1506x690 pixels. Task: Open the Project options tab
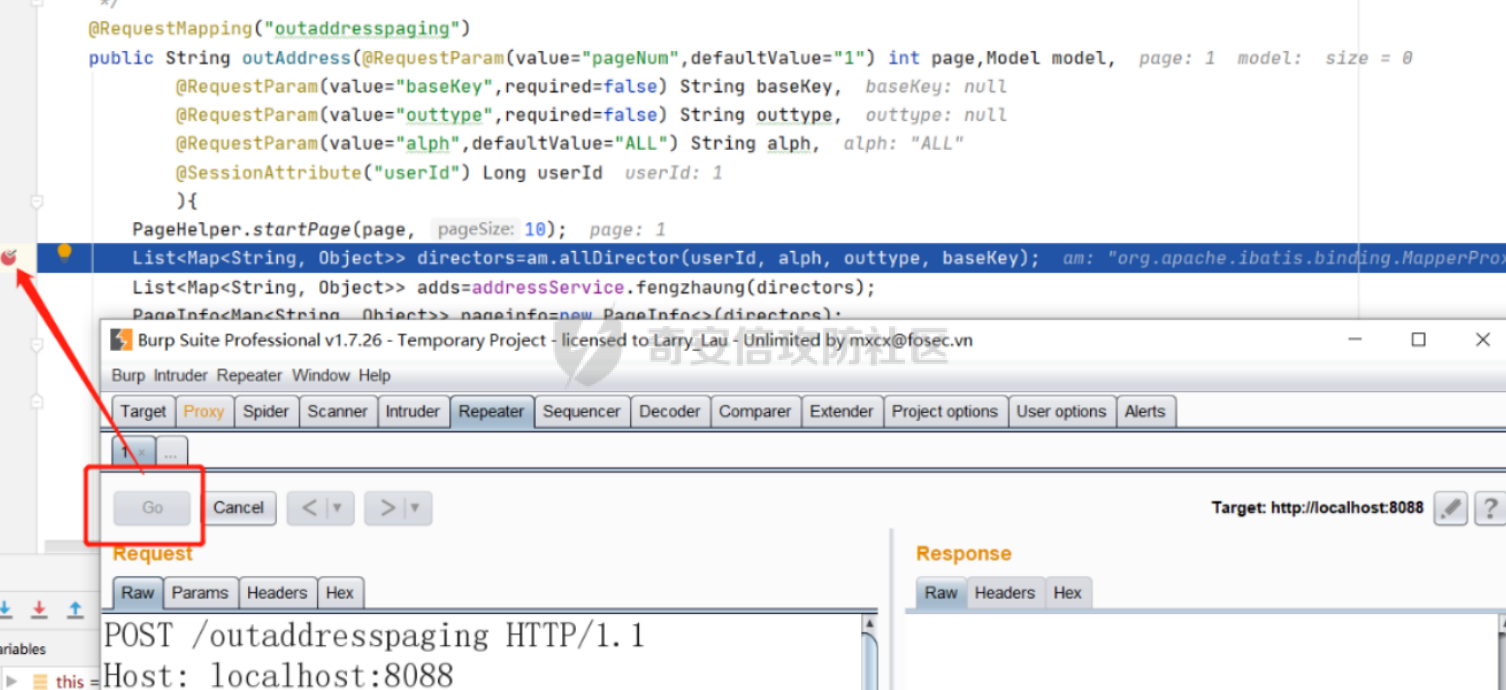pos(945,411)
